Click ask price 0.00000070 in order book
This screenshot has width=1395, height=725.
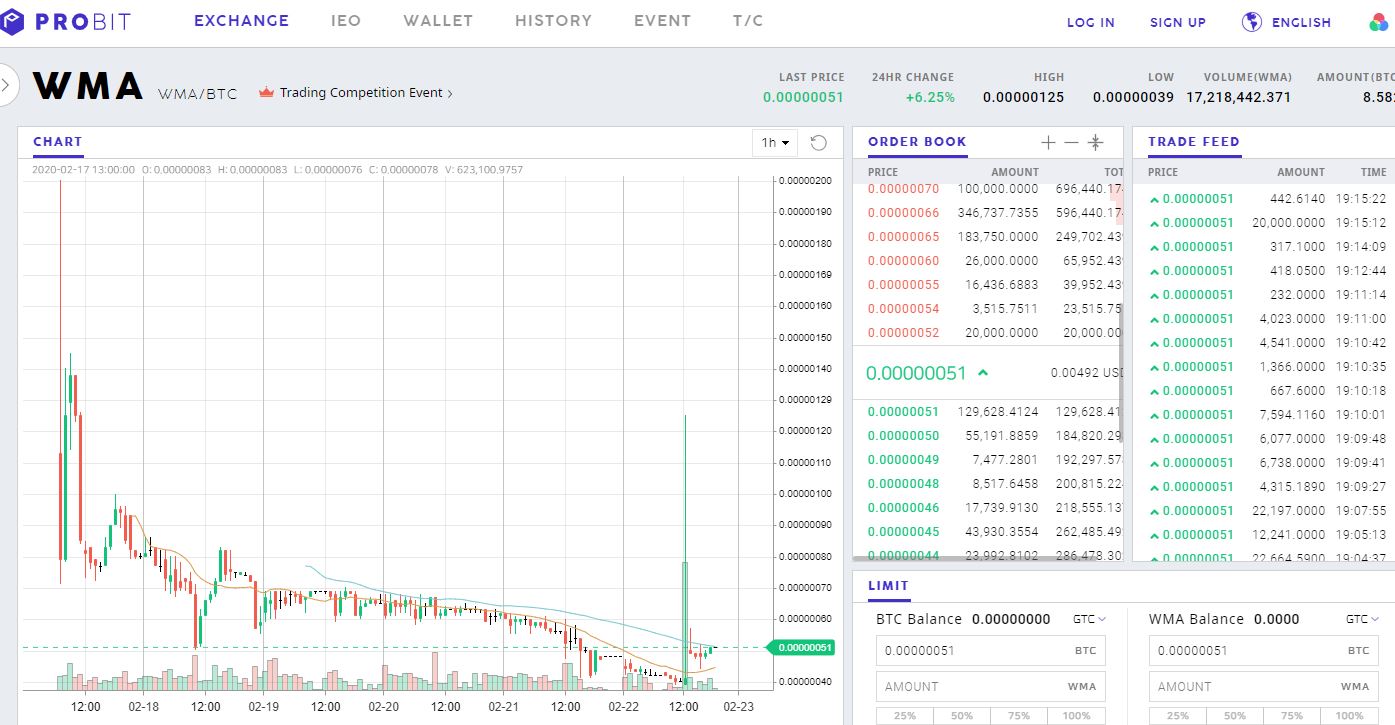click(x=903, y=189)
